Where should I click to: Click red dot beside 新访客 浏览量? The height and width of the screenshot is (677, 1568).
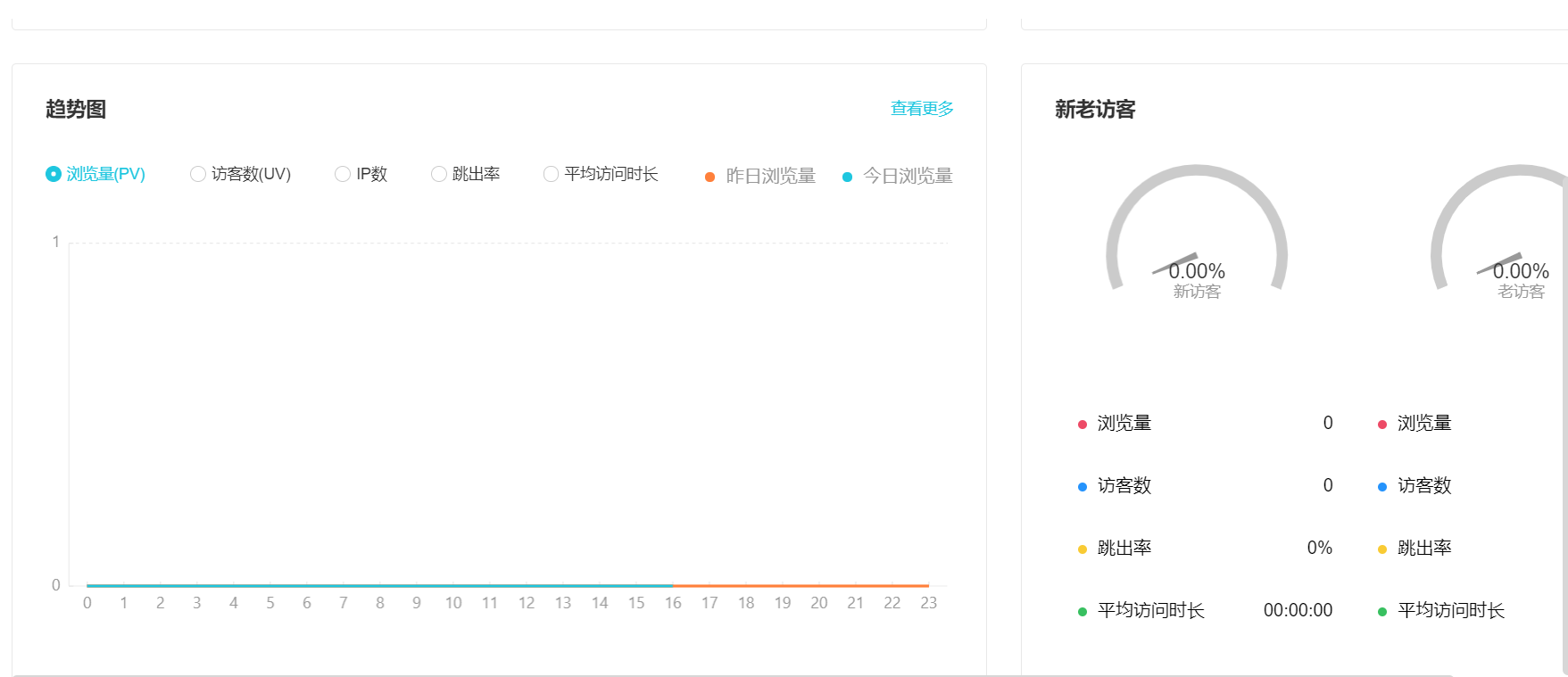(x=1083, y=425)
